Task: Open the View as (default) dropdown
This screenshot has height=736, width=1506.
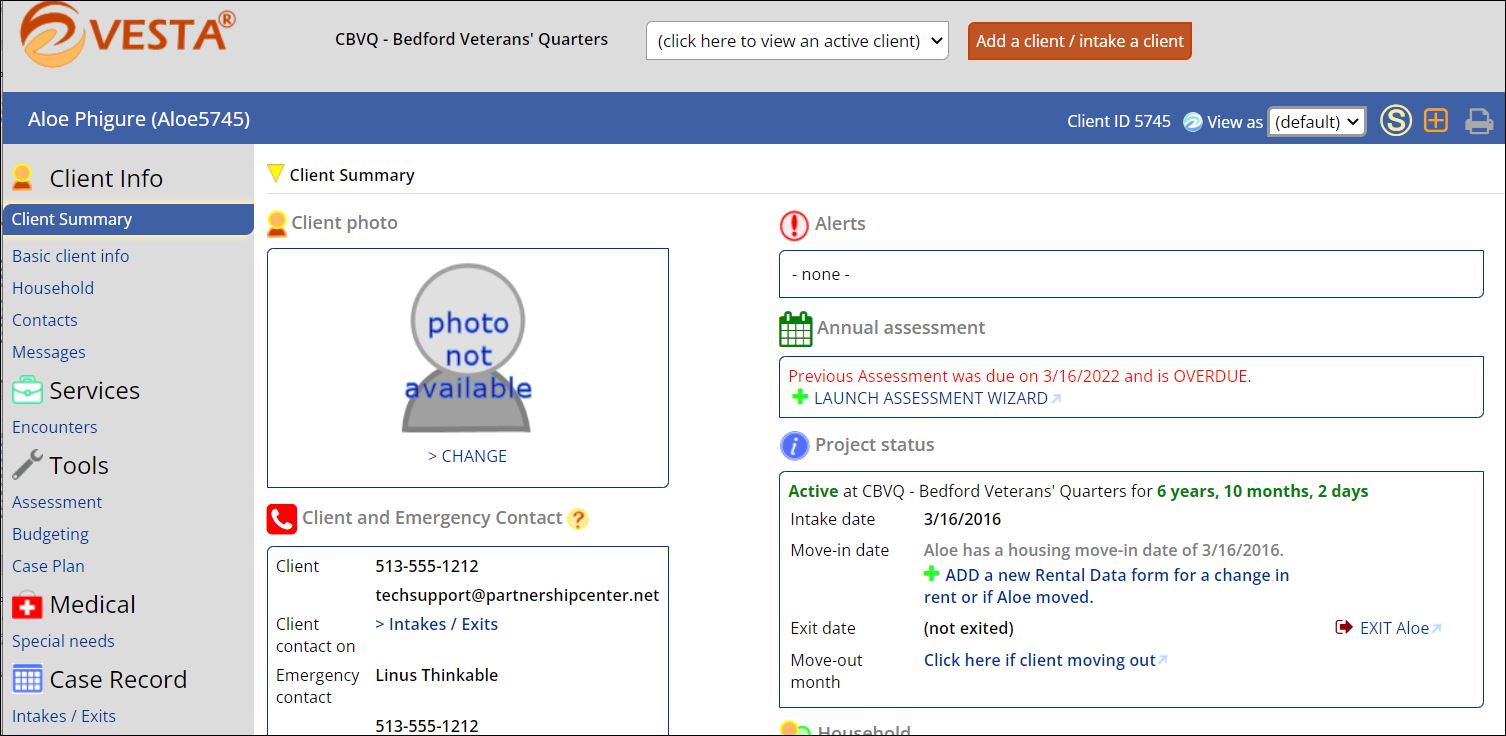Action: [x=1317, y=122]
